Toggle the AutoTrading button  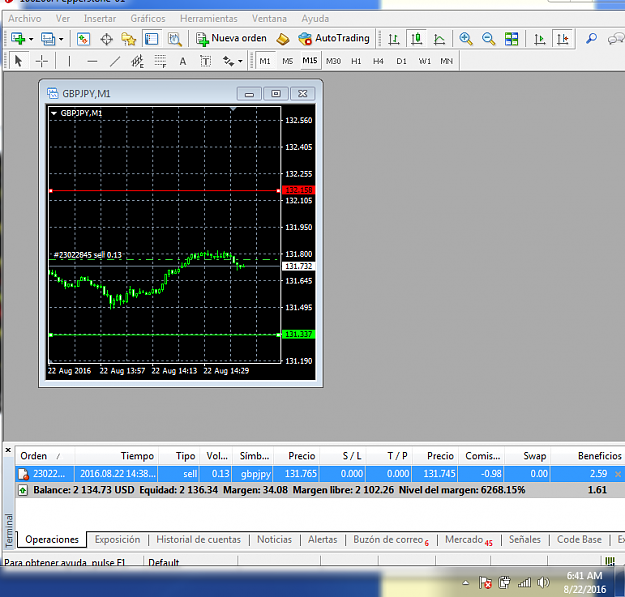click(x=334, y=38)
